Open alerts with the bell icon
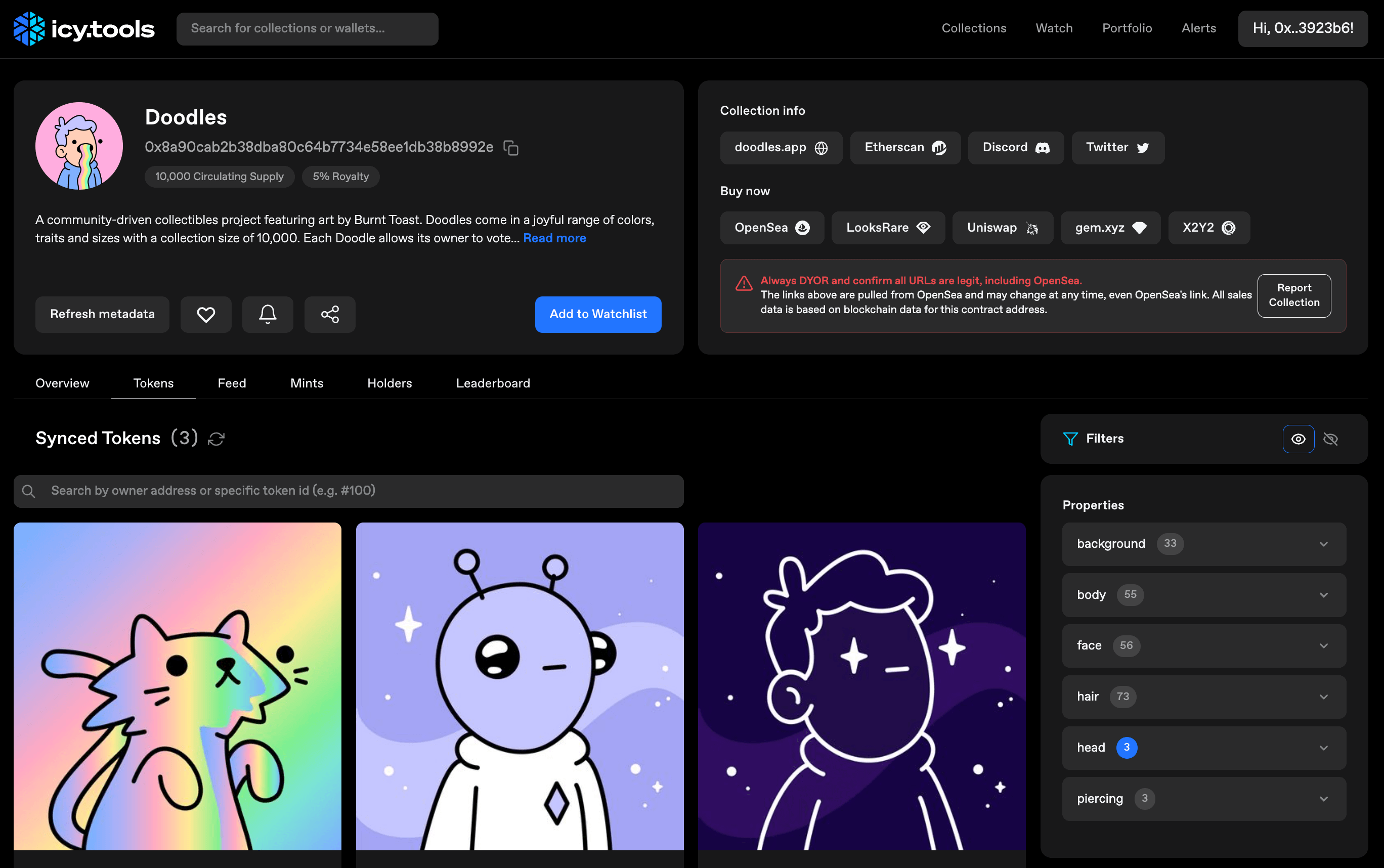This screenshot has height=868, width=1384. 268,314
